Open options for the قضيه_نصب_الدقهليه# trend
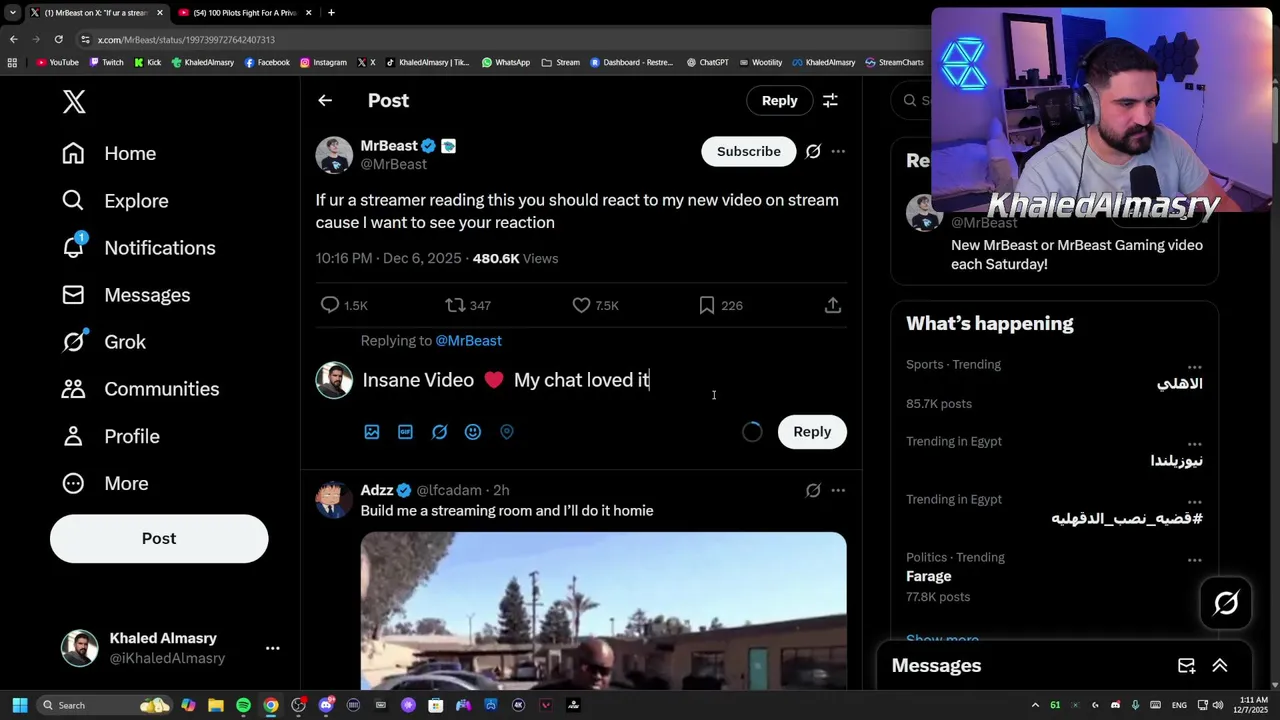 coord(1194,501)
